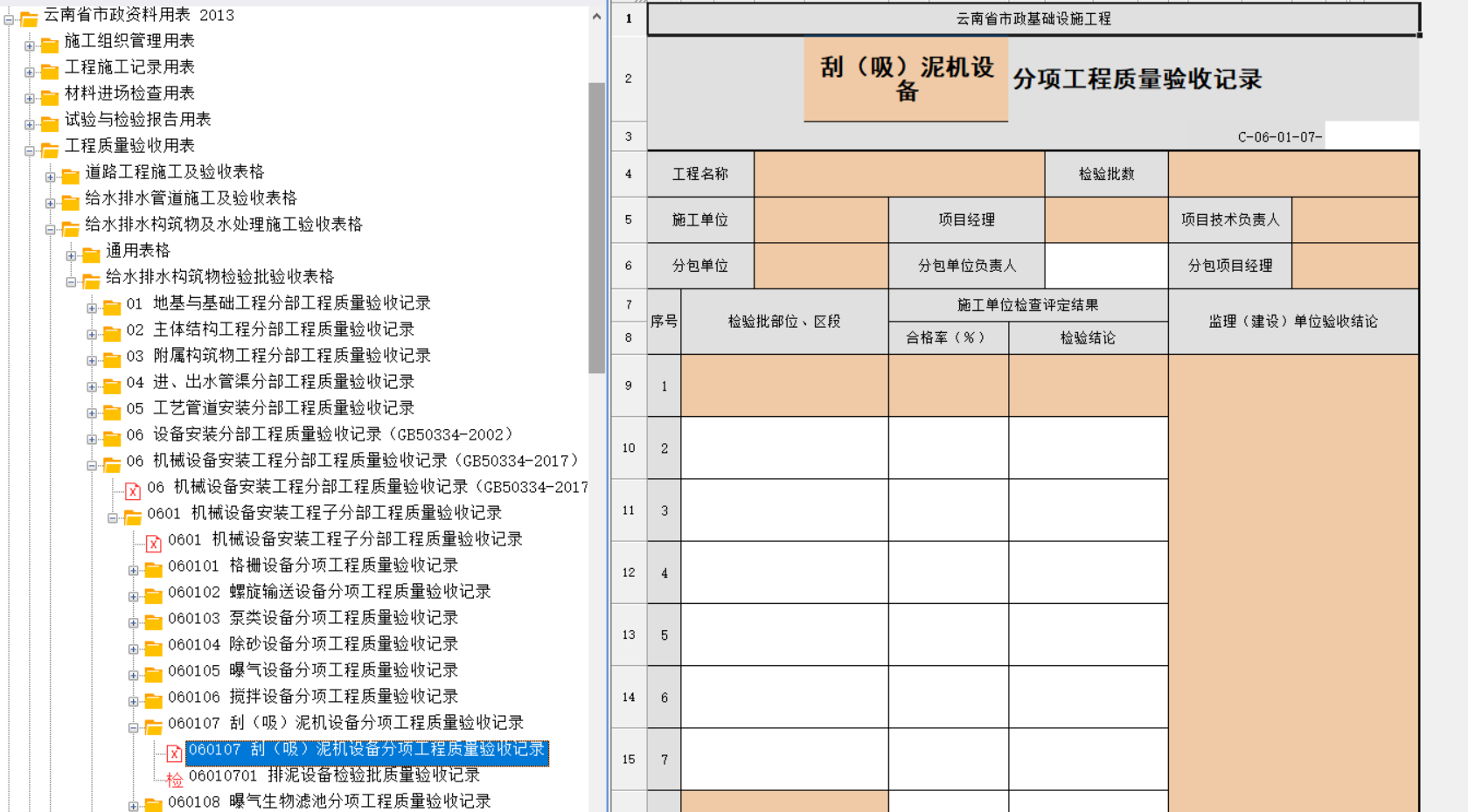Expand the 材料进场检查用表 node
1468x812 pixels.
click(x=29, y=98)
